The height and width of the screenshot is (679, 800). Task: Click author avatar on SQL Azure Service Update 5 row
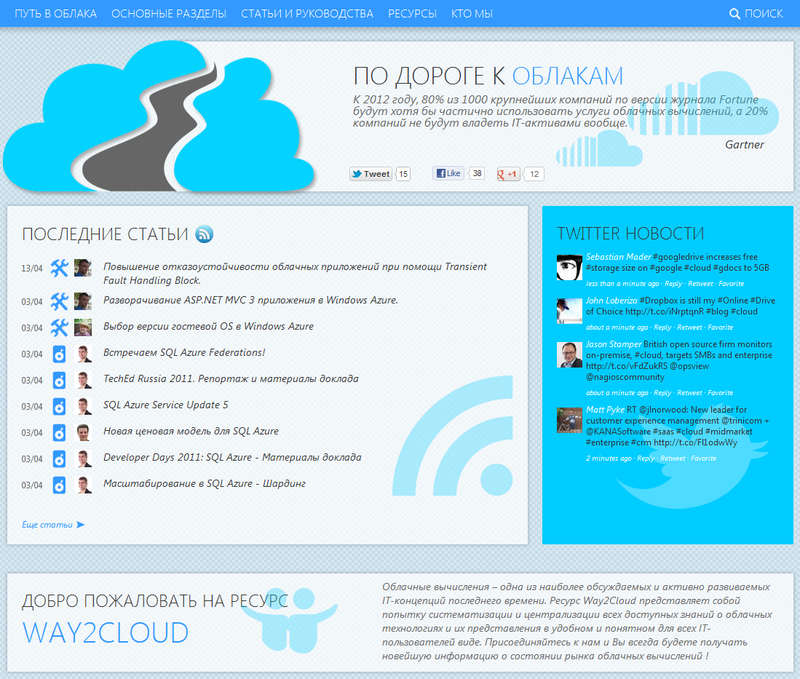[83, 407]
